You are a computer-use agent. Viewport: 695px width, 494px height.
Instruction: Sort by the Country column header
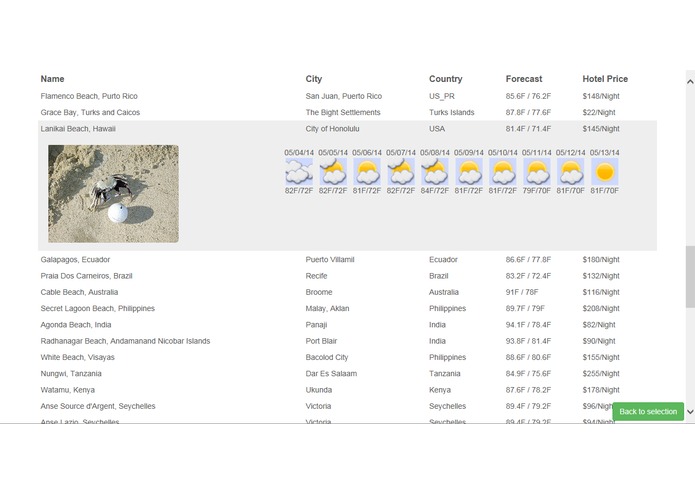click(445, 79)
